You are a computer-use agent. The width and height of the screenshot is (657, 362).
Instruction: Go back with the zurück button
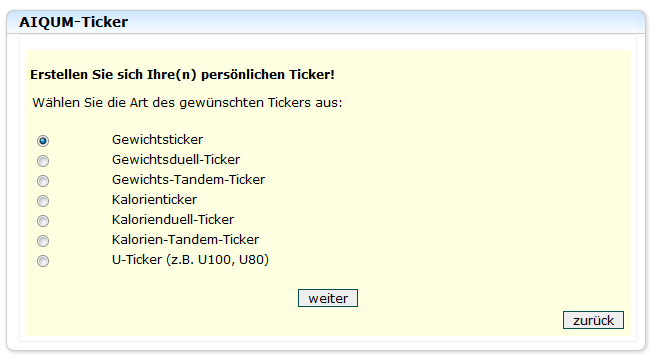point(593,320)
